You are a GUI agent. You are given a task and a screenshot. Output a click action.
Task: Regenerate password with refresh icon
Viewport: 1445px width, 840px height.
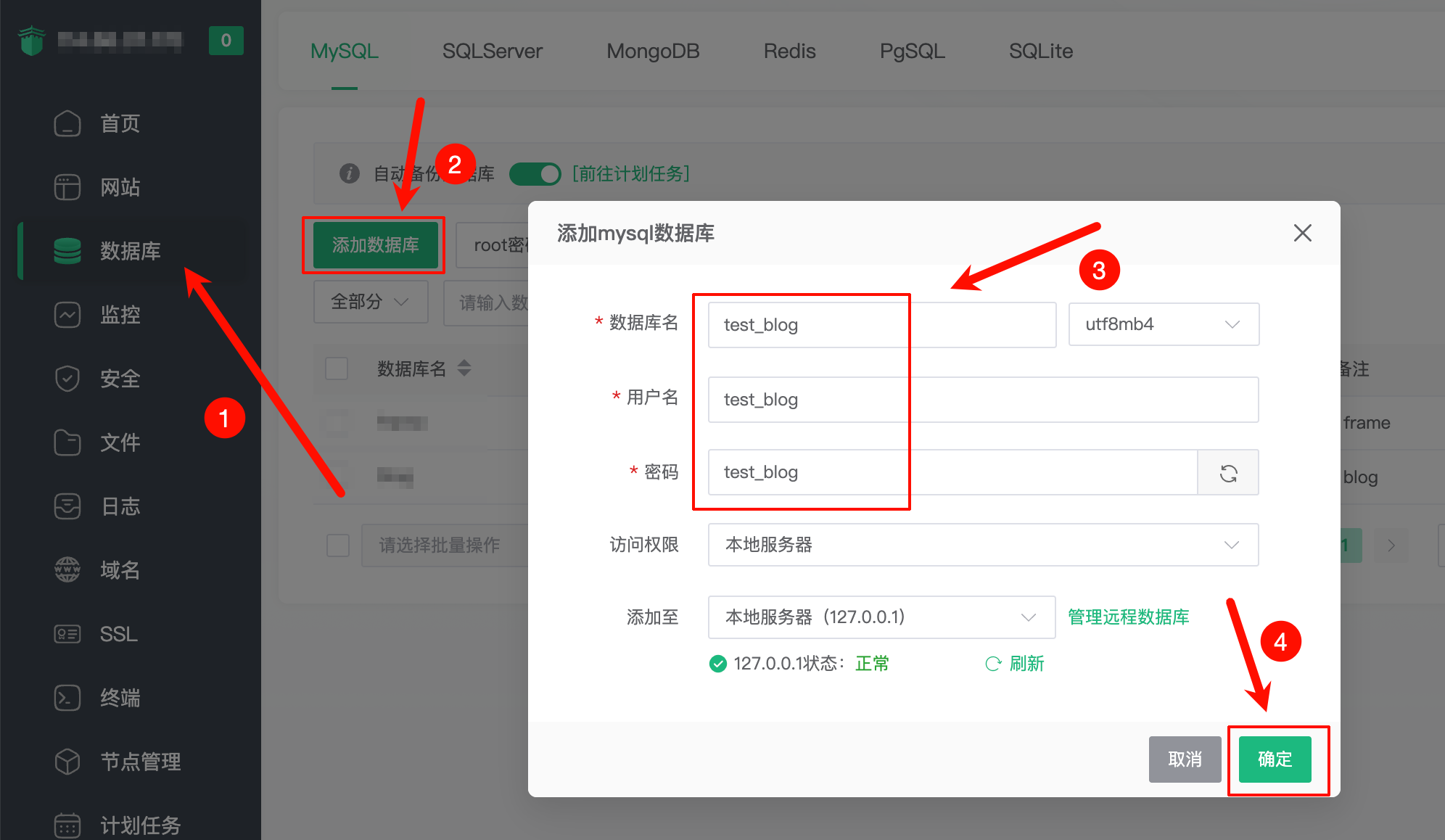(1228, 473)
